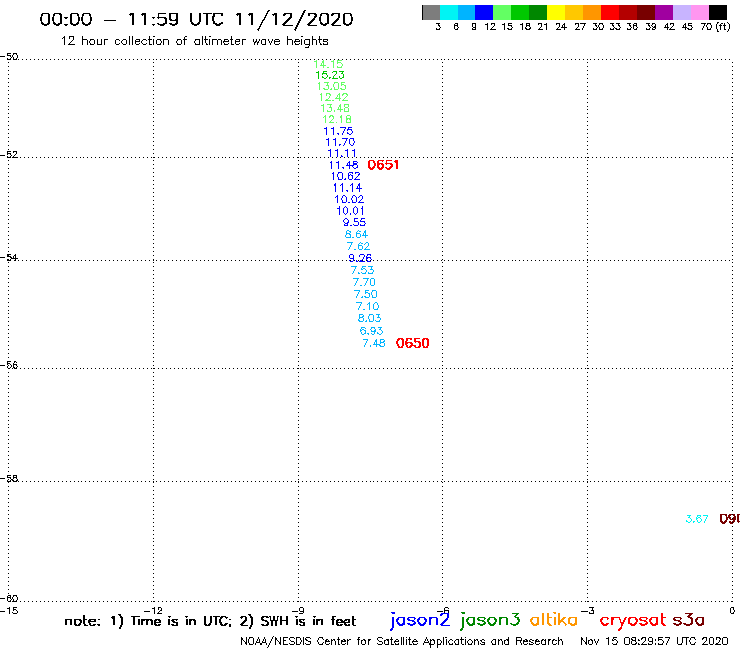Click the -52 latitude axis label
This screenshot has height=650, width=740.
pyautogui.click(x=9, y=155)
